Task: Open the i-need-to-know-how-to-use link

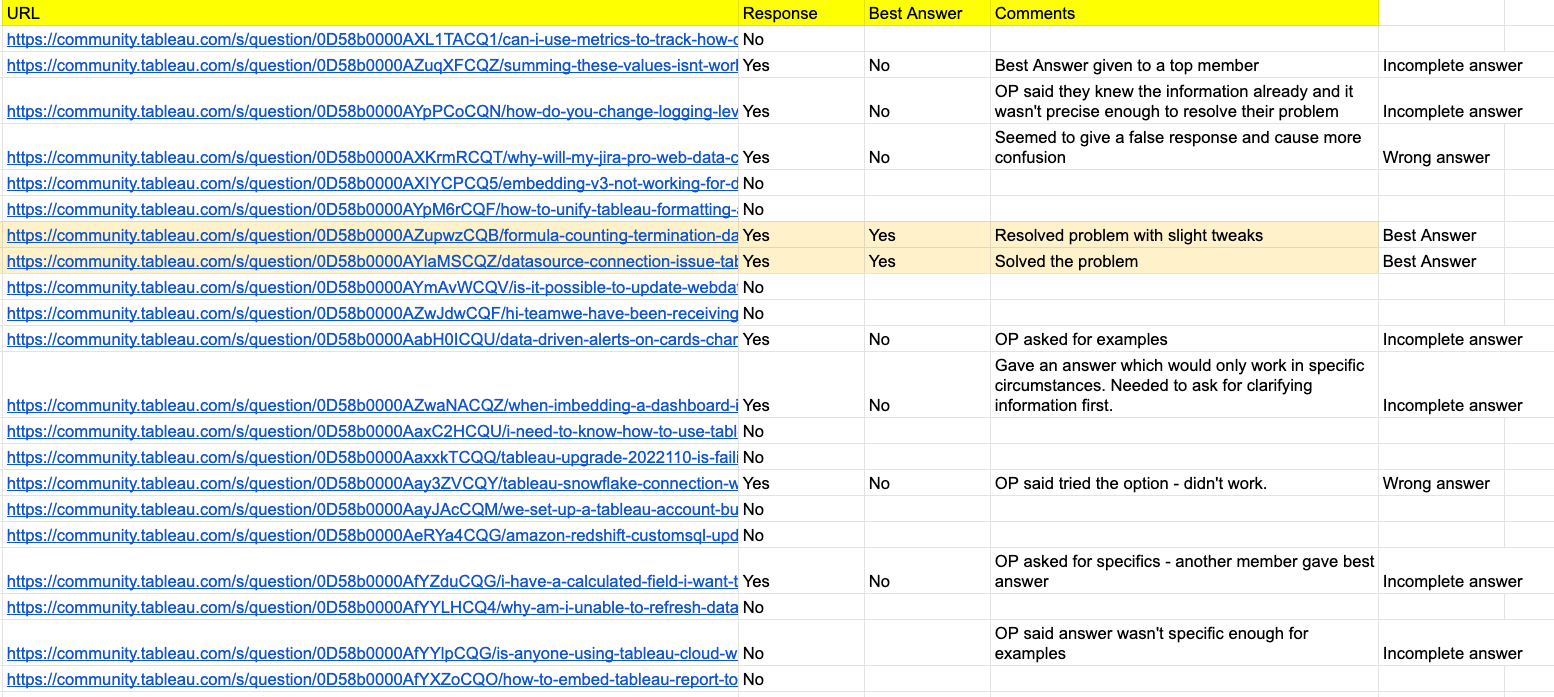Action: (372, 432)
